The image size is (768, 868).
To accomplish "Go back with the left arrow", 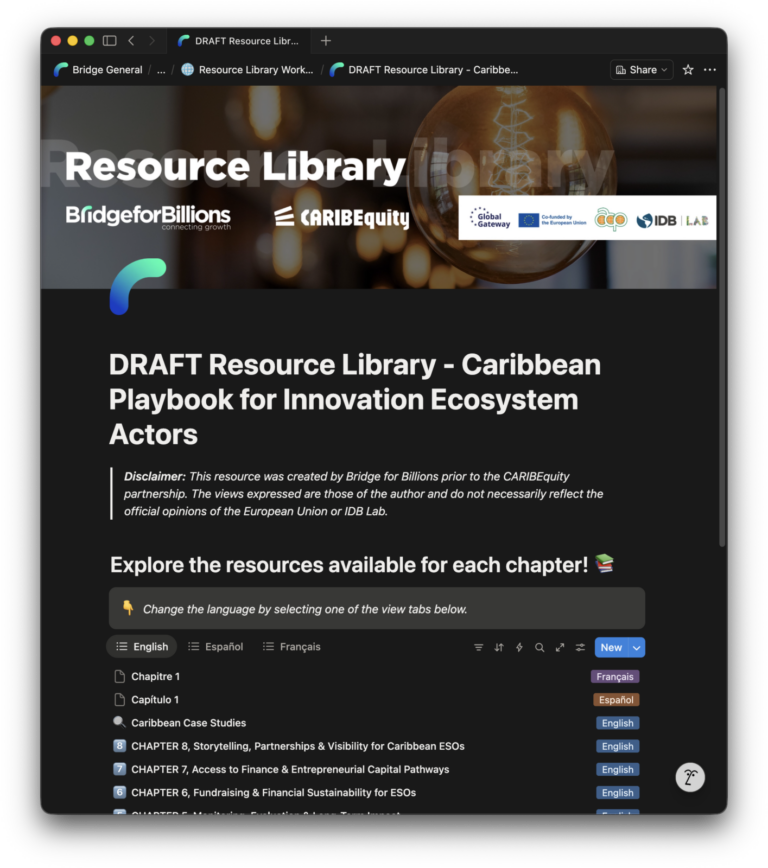I will point(131,41).
